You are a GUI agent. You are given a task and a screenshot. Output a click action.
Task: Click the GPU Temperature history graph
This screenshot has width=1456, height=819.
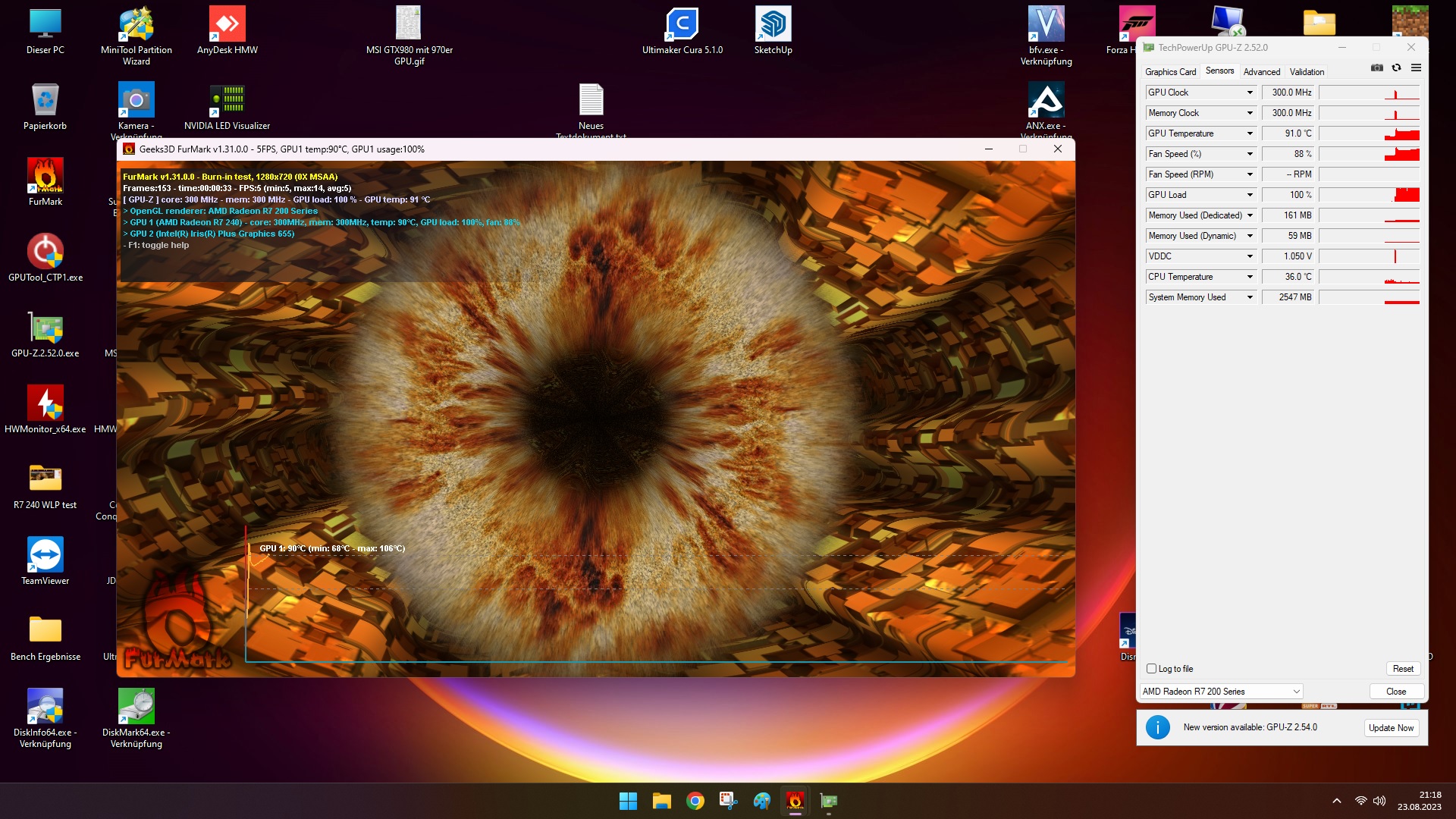coord(1369,133)
